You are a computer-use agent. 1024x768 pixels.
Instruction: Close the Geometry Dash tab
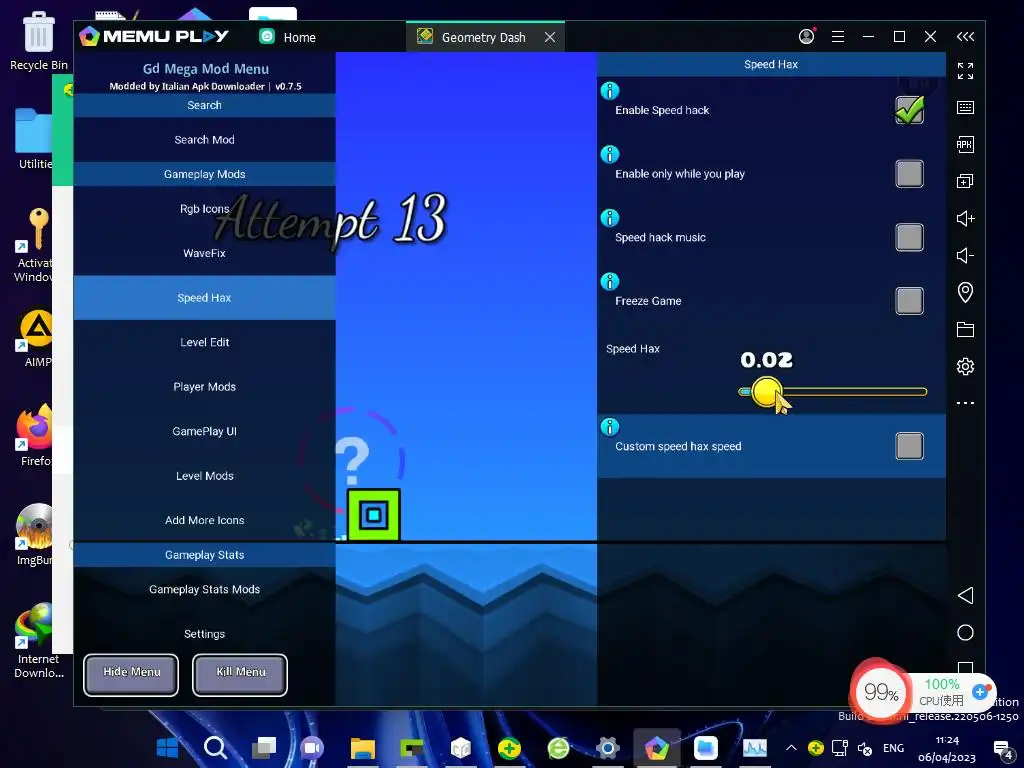click(x=550, y=37)
